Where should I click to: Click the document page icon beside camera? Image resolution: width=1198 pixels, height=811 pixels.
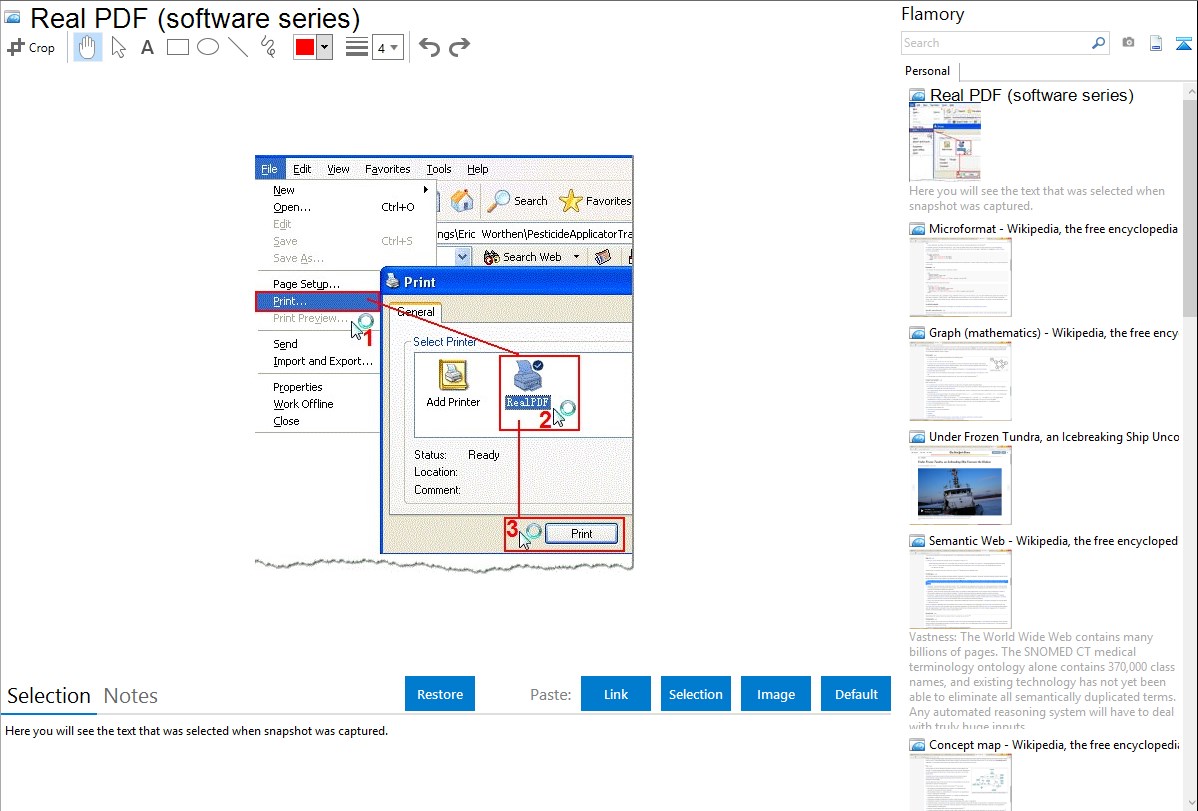coord(1156,43)
